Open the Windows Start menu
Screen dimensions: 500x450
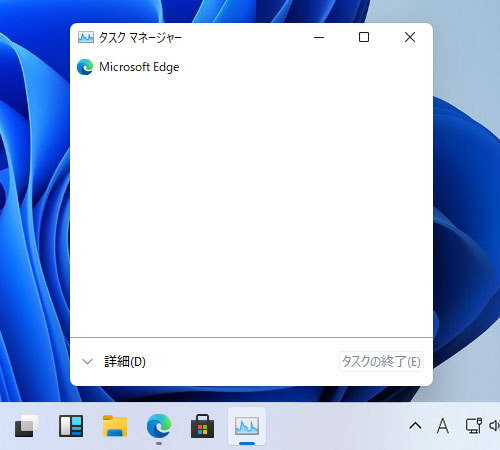coord(26,426)
